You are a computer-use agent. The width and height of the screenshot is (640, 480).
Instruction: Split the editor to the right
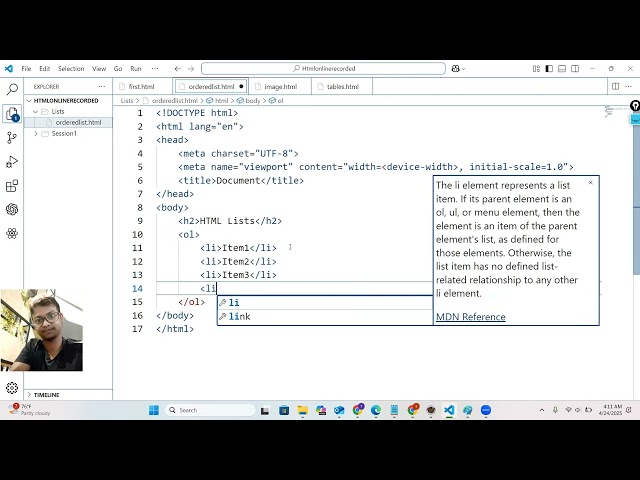616,86
